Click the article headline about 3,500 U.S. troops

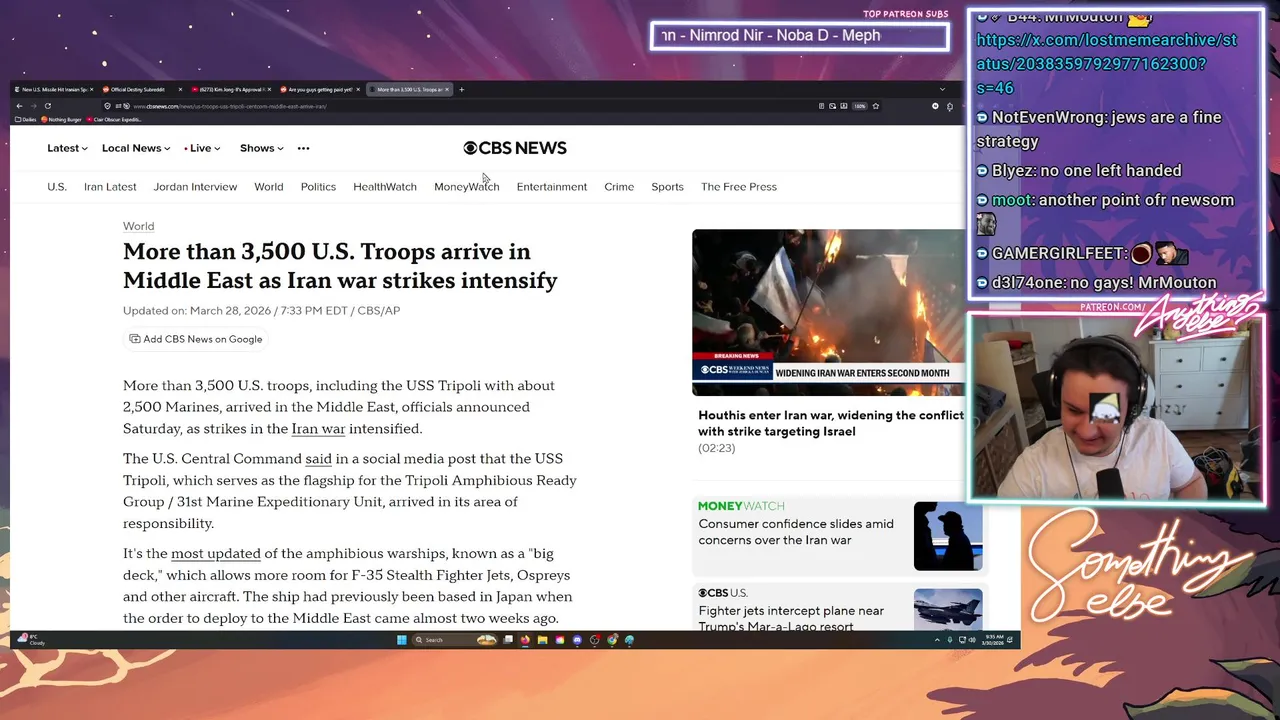pos(340,266)
